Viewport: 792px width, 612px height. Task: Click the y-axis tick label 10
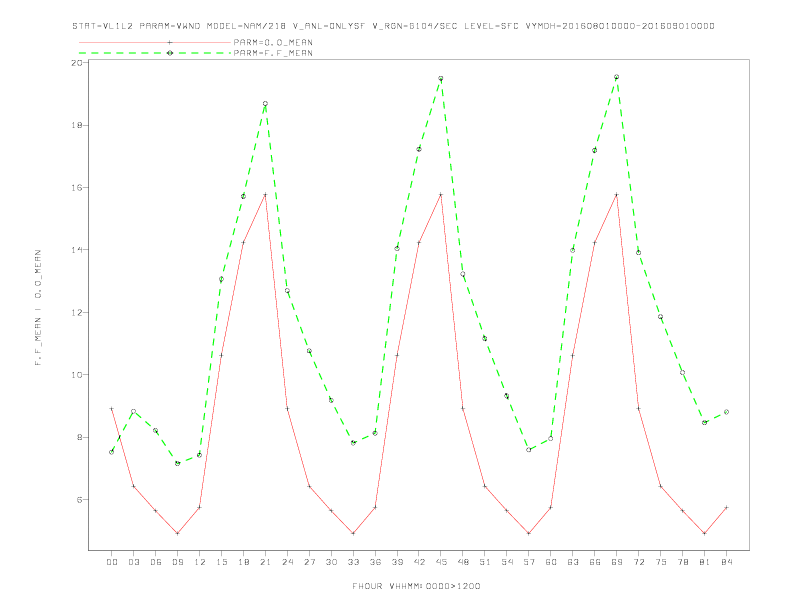(x=77, y=375)
